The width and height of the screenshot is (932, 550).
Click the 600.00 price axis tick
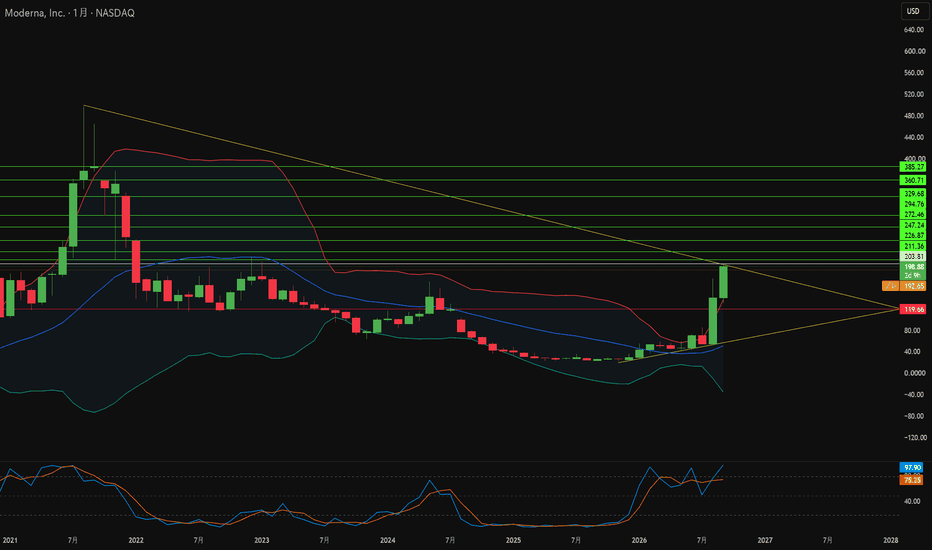pos(914,51)
